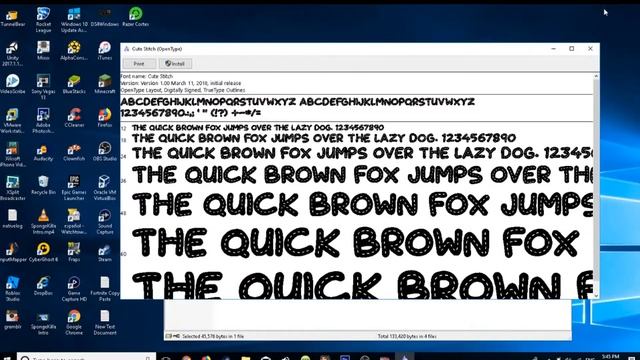Click the taskbar search box
Screen dimensions: 640x360
click(x=87, y=357)
